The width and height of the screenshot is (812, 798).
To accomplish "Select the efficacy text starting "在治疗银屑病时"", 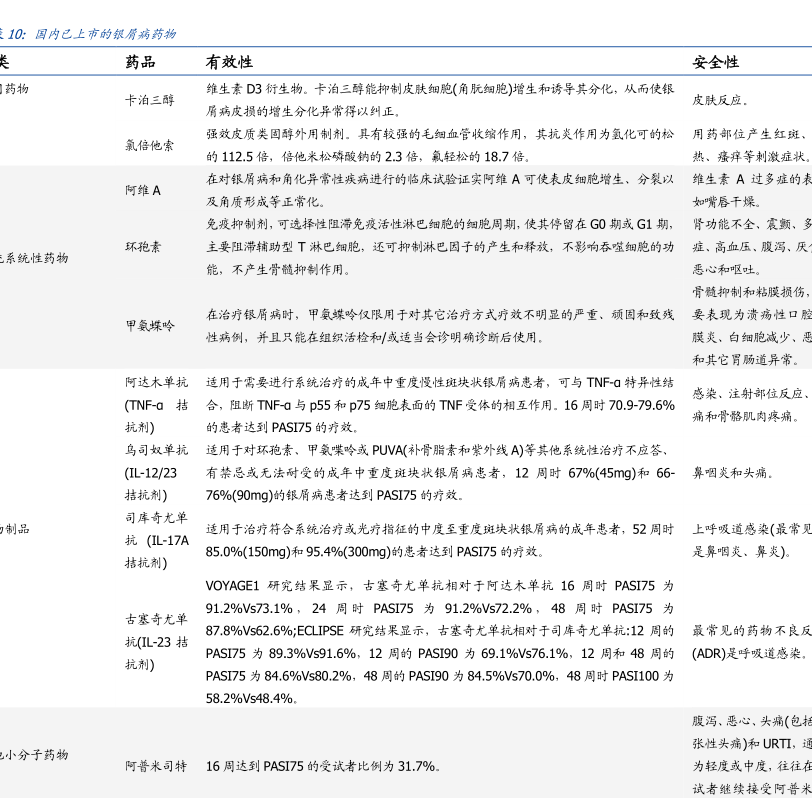I will [440, 326].
